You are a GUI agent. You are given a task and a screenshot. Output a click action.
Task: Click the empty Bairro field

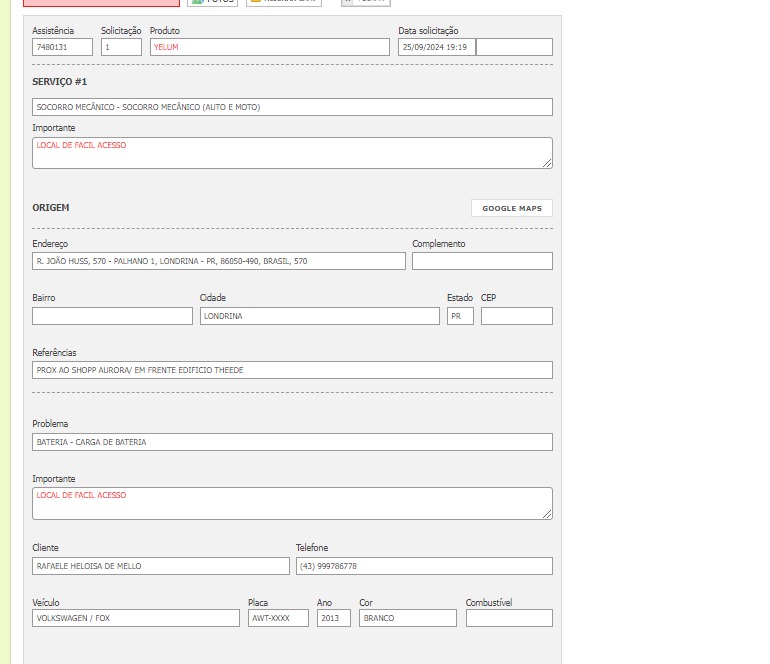[x=112, y=316]
